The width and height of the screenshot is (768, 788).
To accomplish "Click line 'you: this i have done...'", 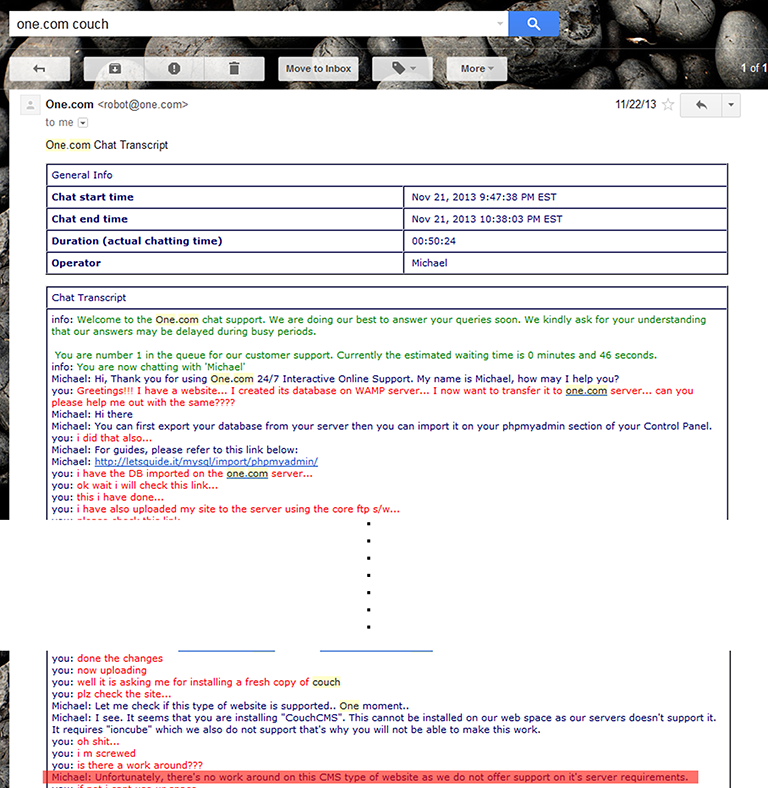I will (108, 497).
